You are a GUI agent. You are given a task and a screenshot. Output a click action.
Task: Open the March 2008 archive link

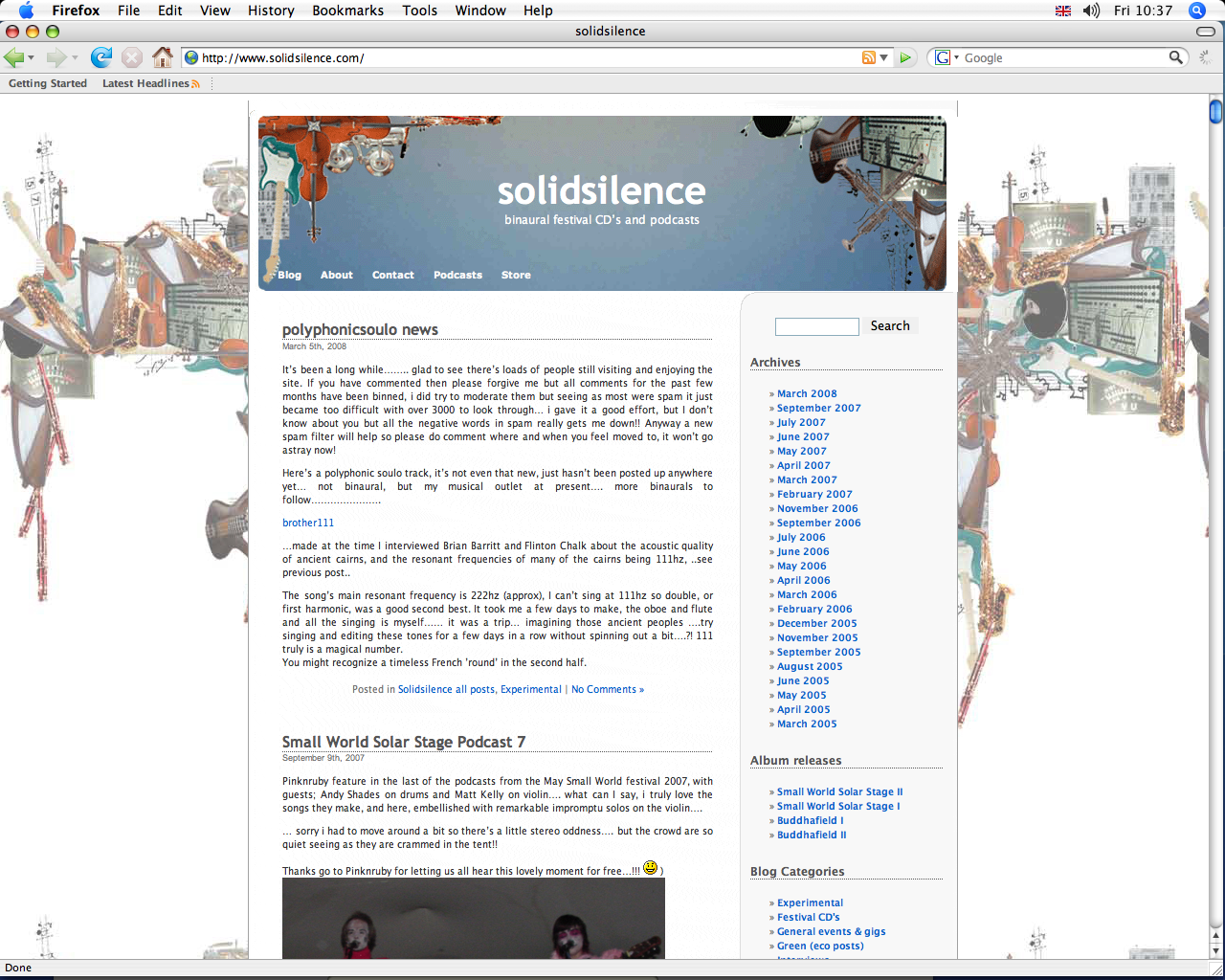coord(807,393)
